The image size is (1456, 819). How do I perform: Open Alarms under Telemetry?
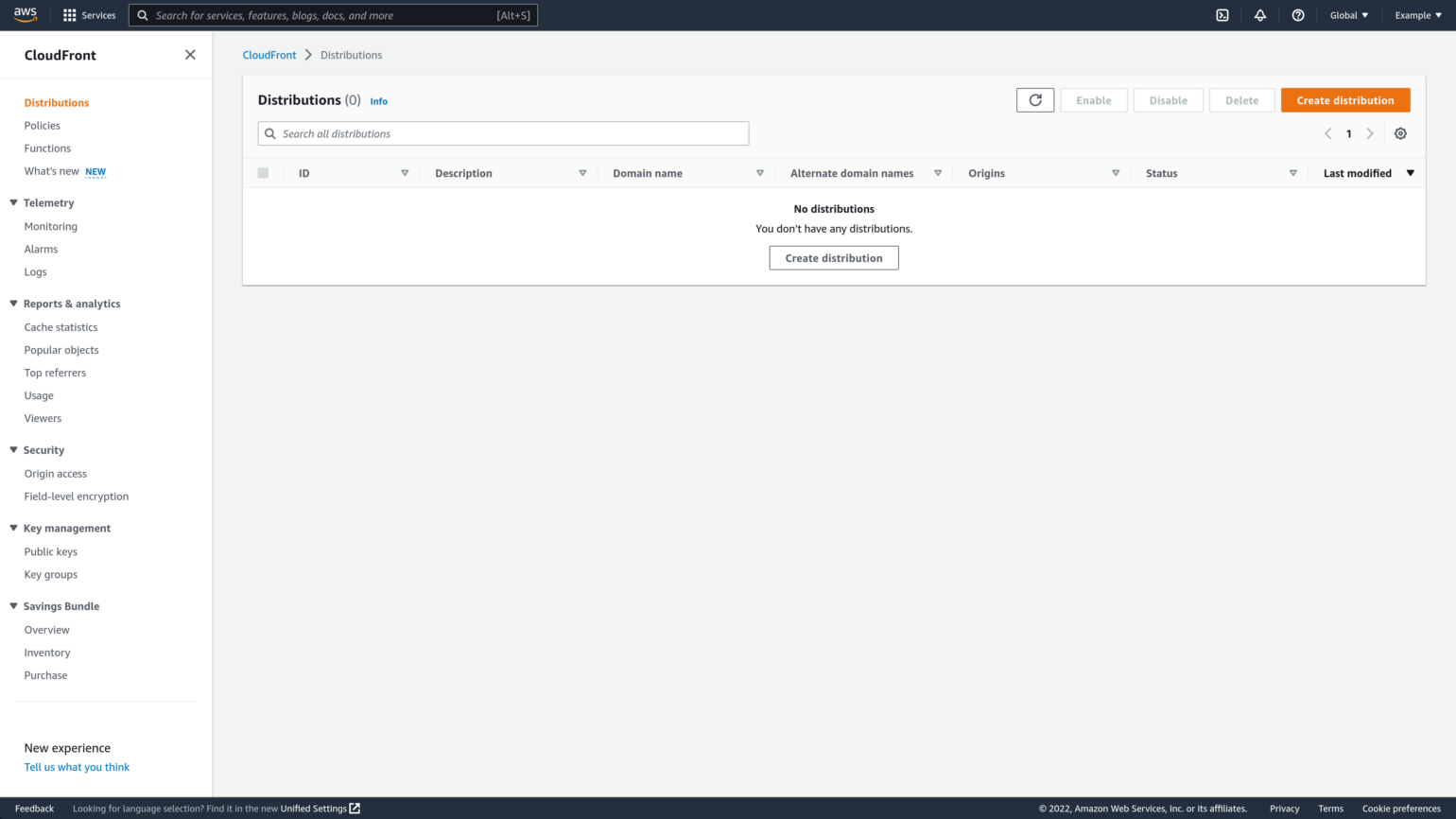[41, 250]
